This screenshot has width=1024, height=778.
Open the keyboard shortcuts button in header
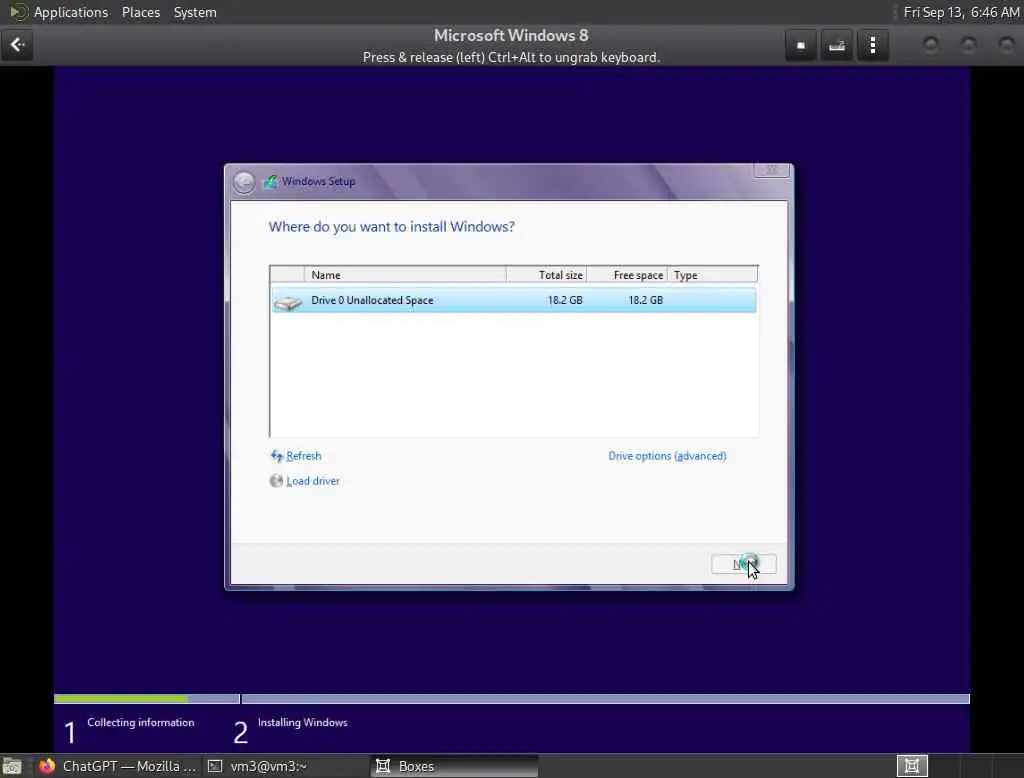click(x=837, y=45)
